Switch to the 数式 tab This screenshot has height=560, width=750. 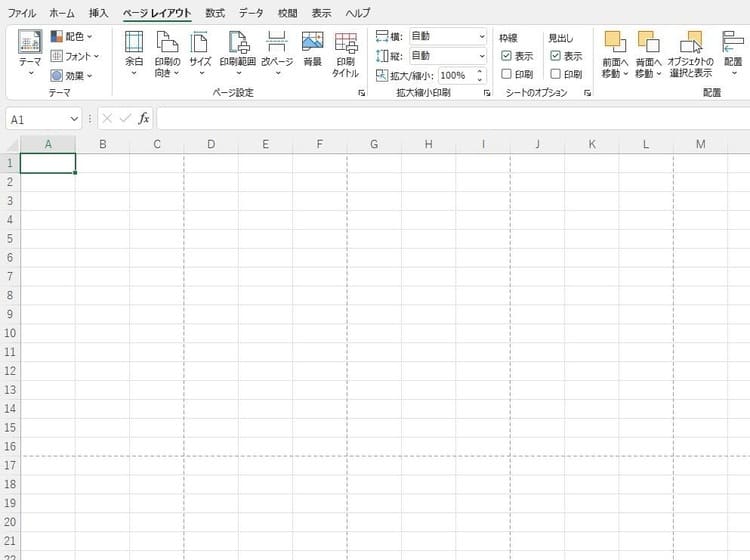tap(215, 13)
